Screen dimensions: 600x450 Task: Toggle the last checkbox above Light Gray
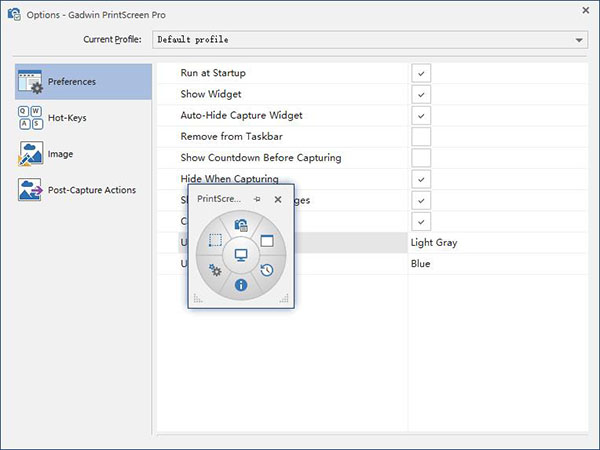coord(421,222)
